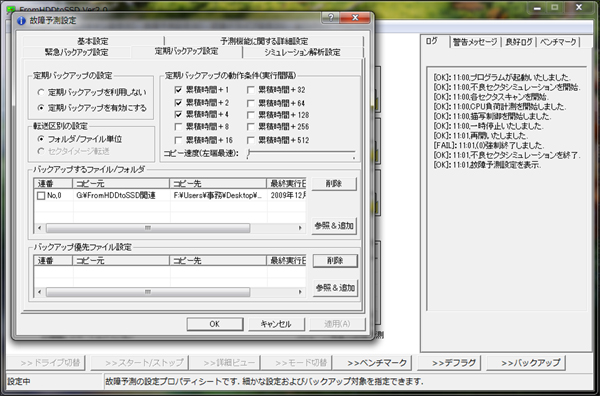Click >>バックアップ button in main window

tap(526, 363)
